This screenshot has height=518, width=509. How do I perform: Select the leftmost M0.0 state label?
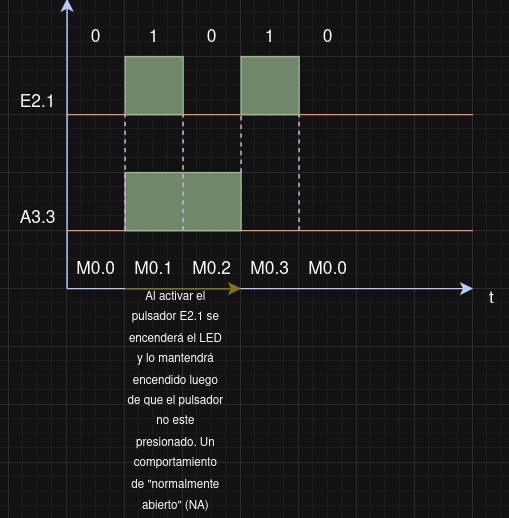click(95, 268)
